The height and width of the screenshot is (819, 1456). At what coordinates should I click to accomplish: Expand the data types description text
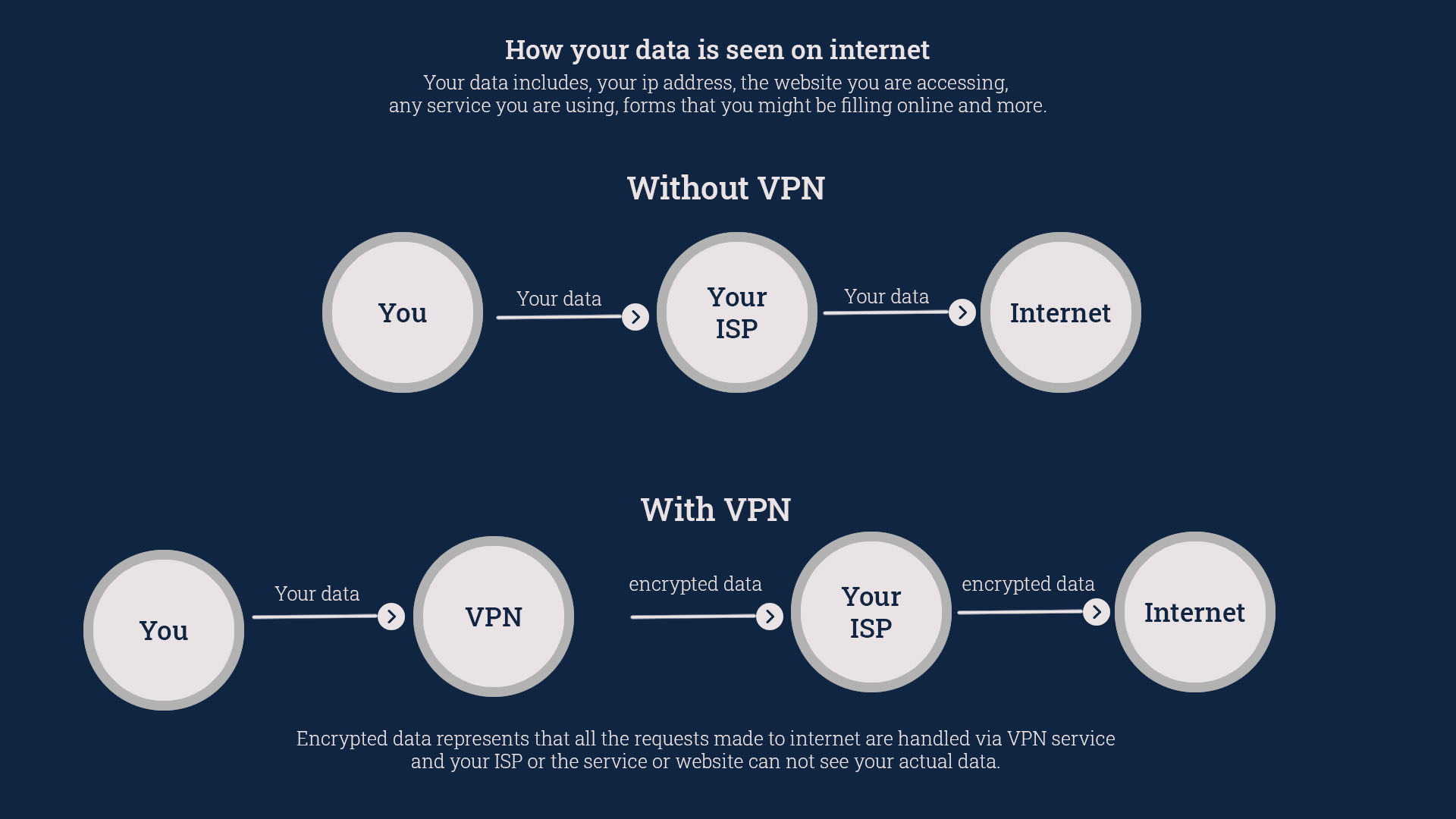728,93
